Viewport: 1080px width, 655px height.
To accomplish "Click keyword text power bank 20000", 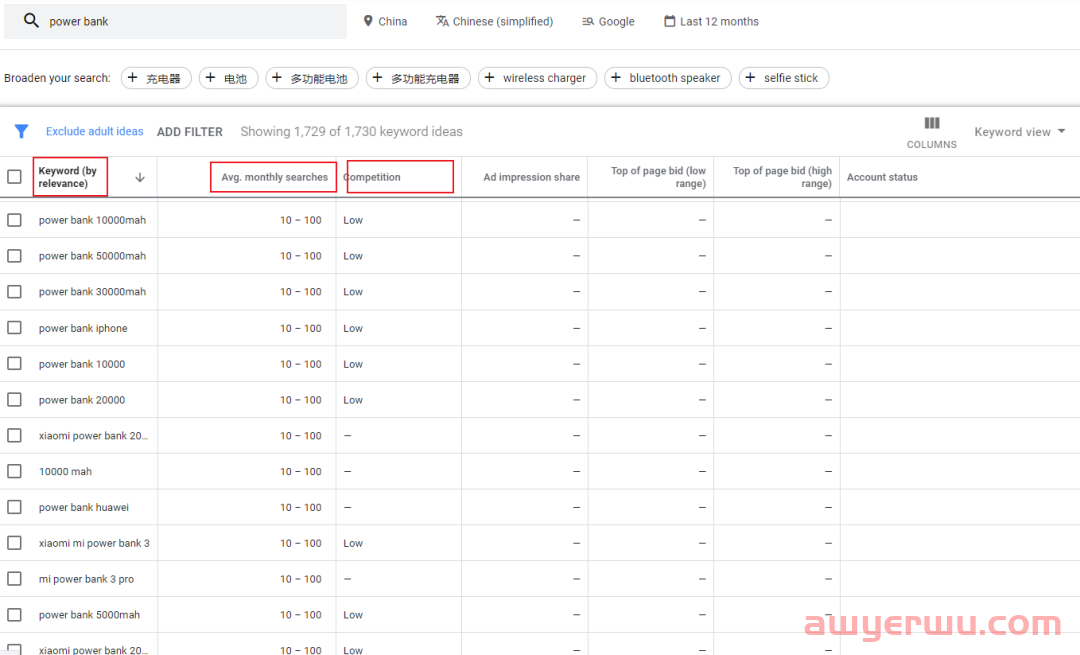I will [81, 400].
